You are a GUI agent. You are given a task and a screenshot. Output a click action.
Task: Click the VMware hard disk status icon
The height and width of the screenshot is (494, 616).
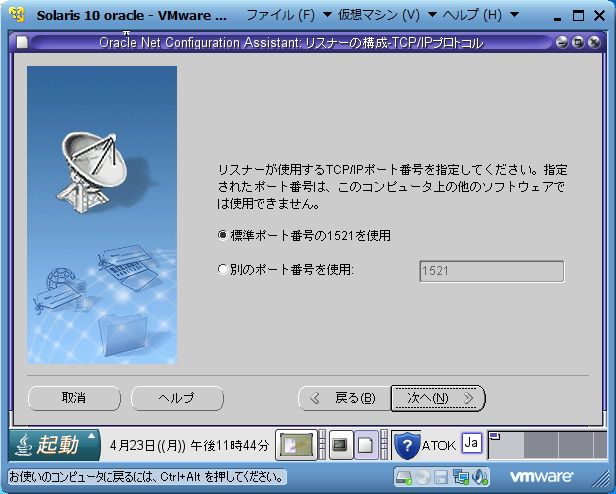[x=403, y=477]
